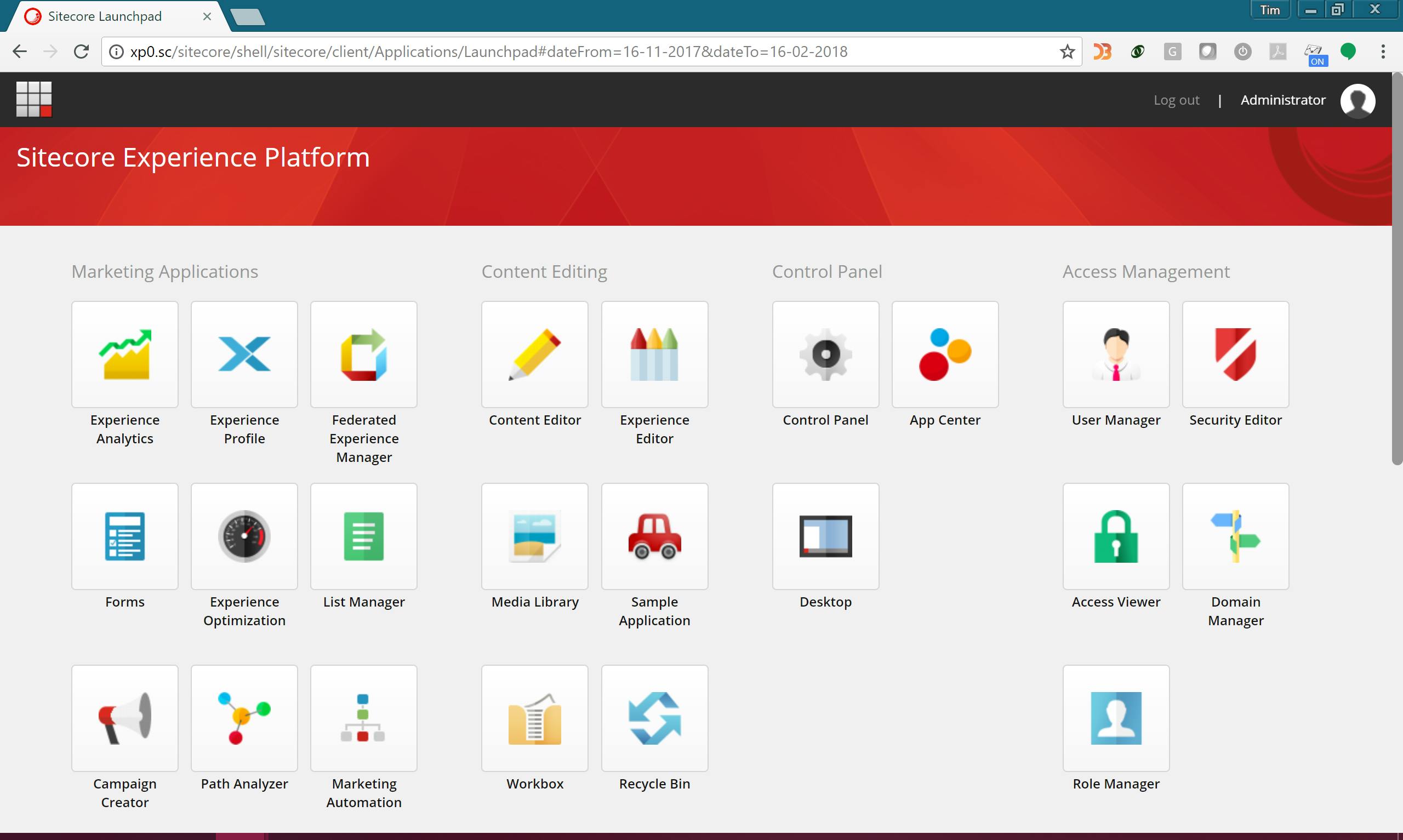
Task: Click the Role Manager label
Action: pyautogui.click(x=1116, y=784)
